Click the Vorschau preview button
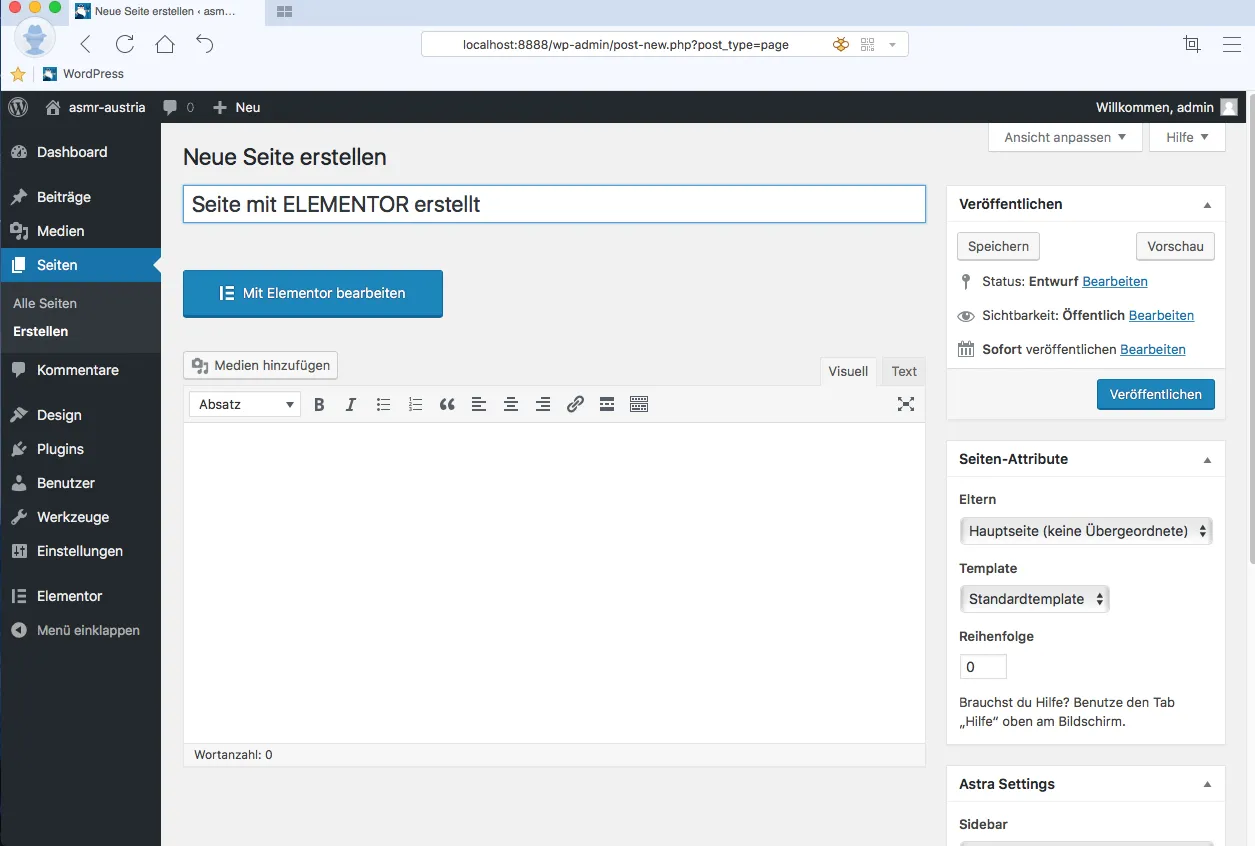Image resolution: width=1255 pixels, height=846 pixels. 1175,246
